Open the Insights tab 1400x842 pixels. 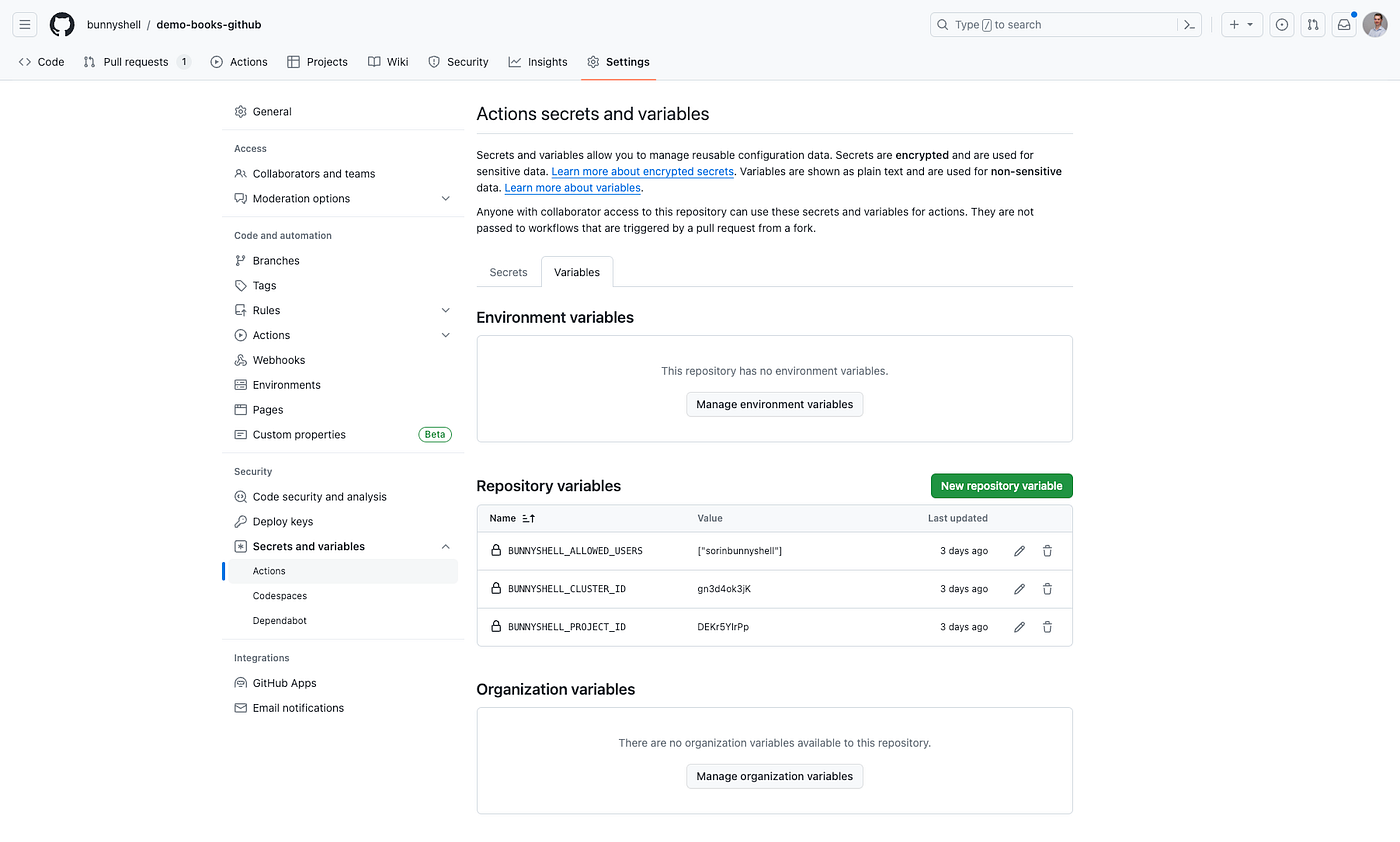pos(538,62)
